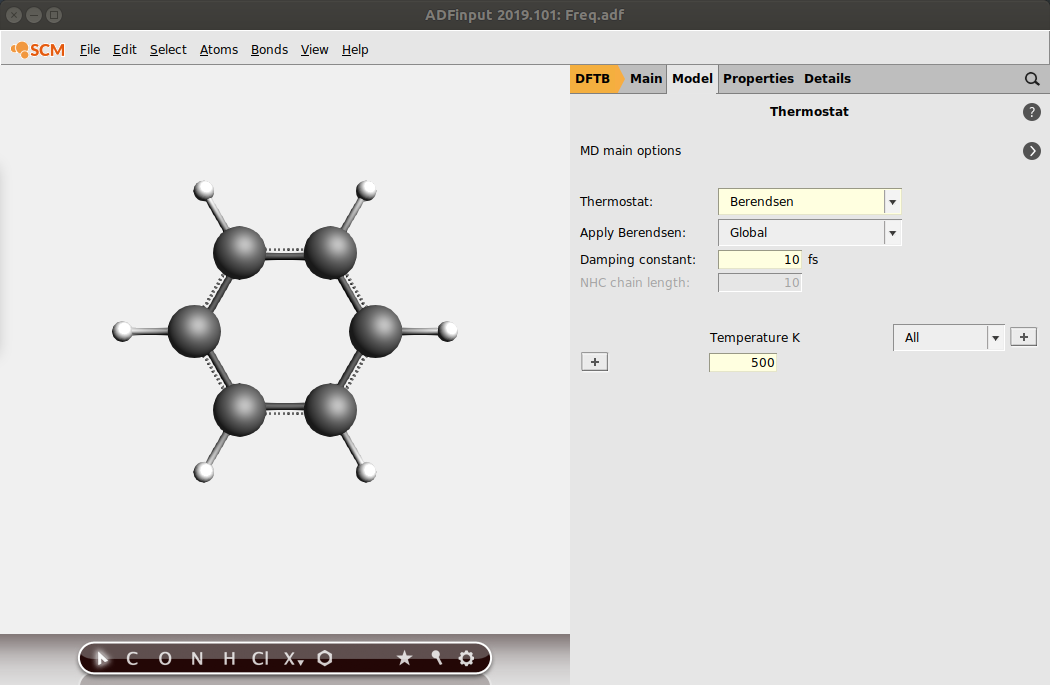Open the Help menu
This screenshot has width=1050, height=685.
pyautogui.click(x=355, y=50)
